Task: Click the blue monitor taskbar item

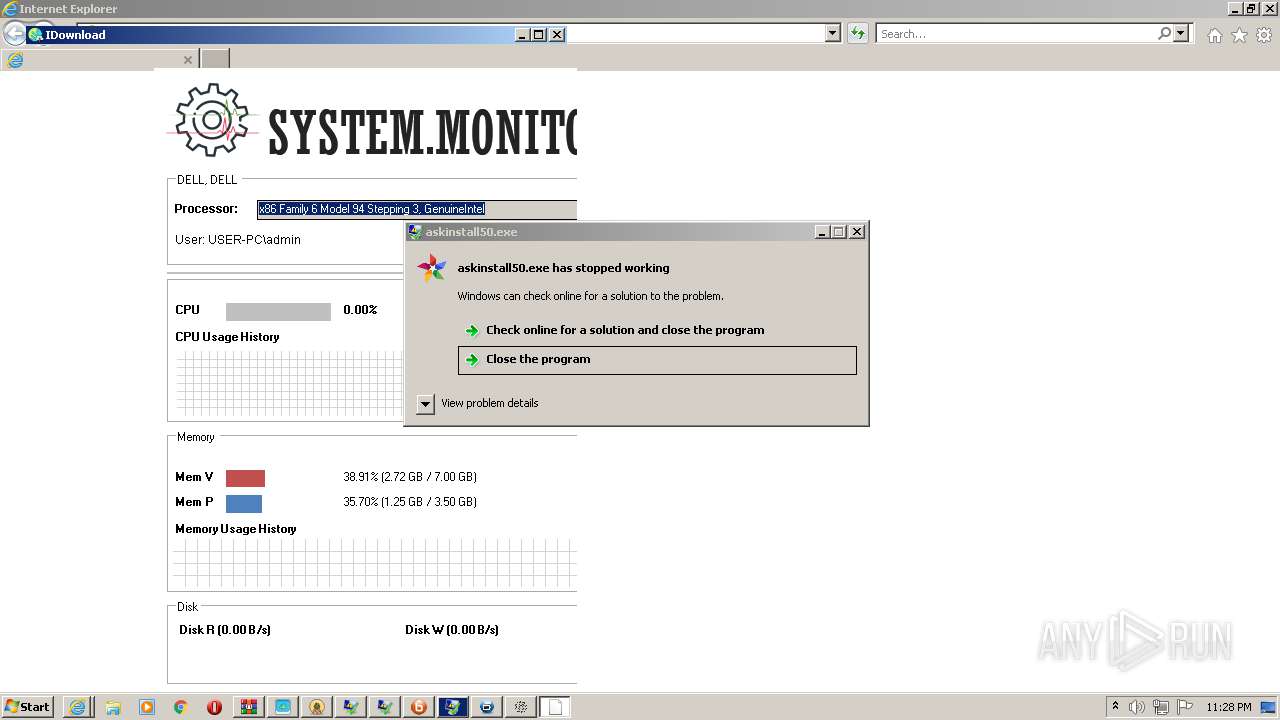Action: (283, 707)
